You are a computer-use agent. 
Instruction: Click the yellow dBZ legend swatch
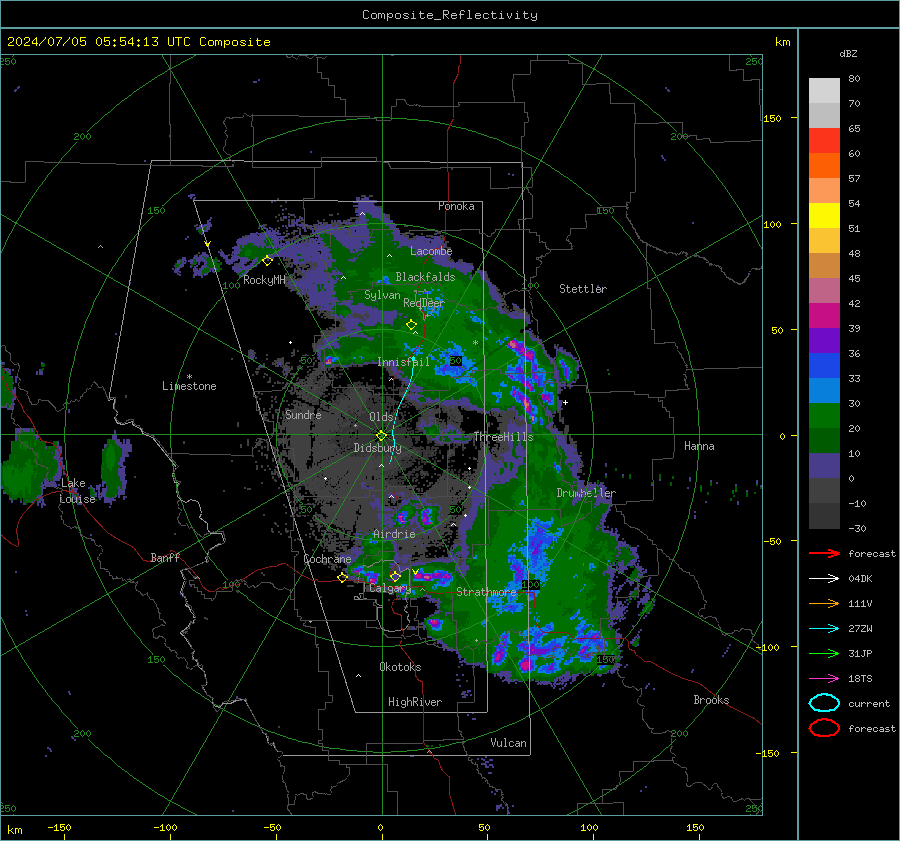[x=824, y=216]
